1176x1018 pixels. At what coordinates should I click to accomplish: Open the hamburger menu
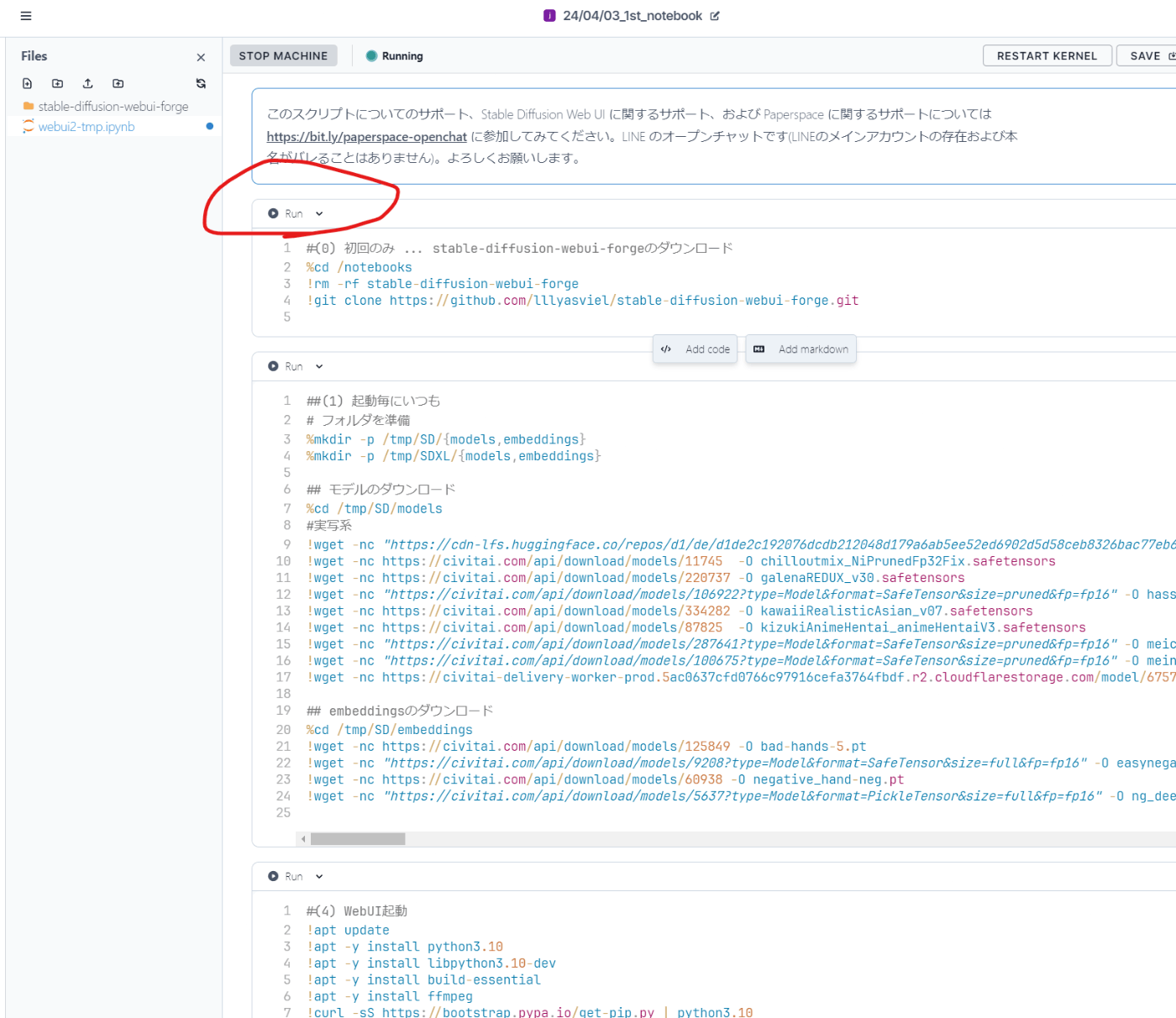(26, 16)
